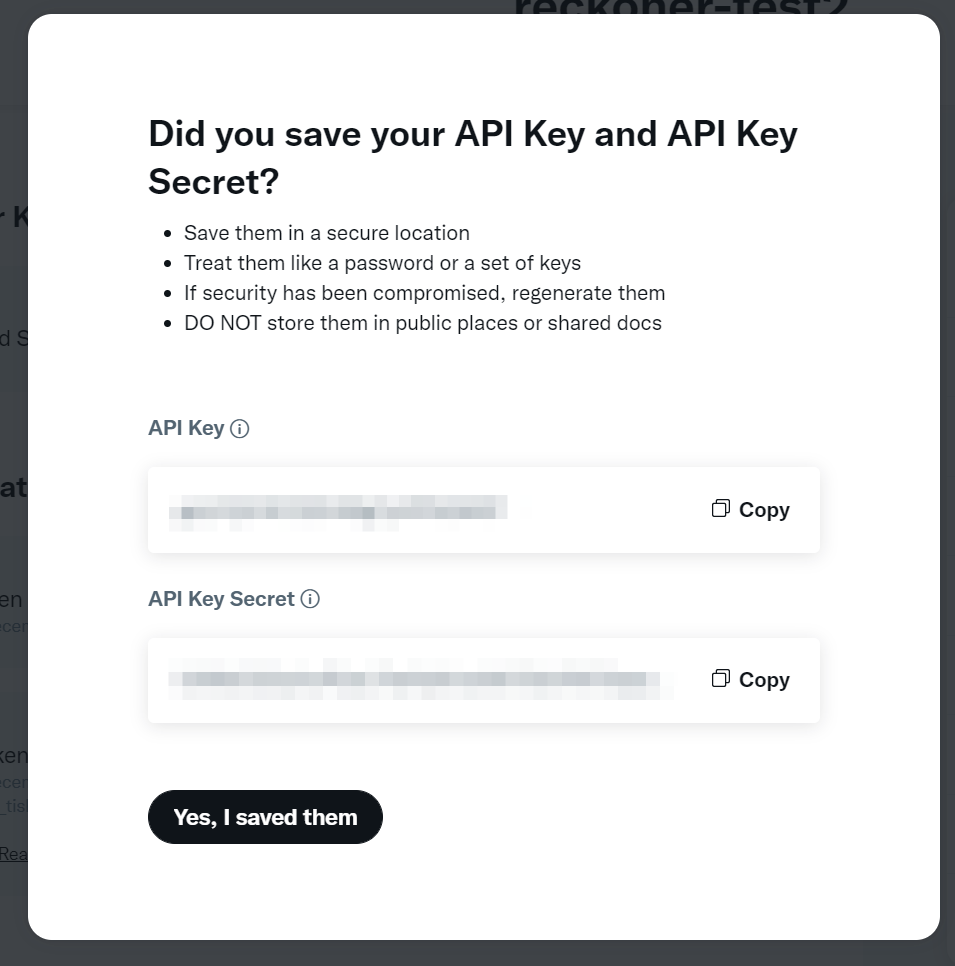Click the "API Key Secret" field label
The height and width of the screenshot is (966, 955).
tap(221, 599)
